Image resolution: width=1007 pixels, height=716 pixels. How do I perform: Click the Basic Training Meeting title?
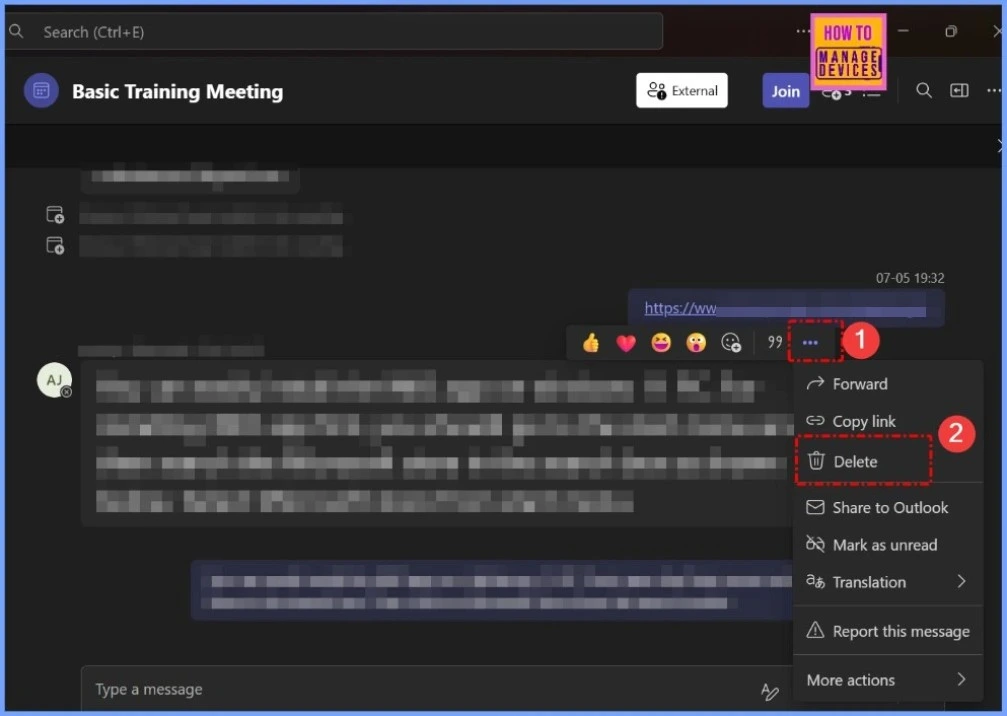point(177,91)
